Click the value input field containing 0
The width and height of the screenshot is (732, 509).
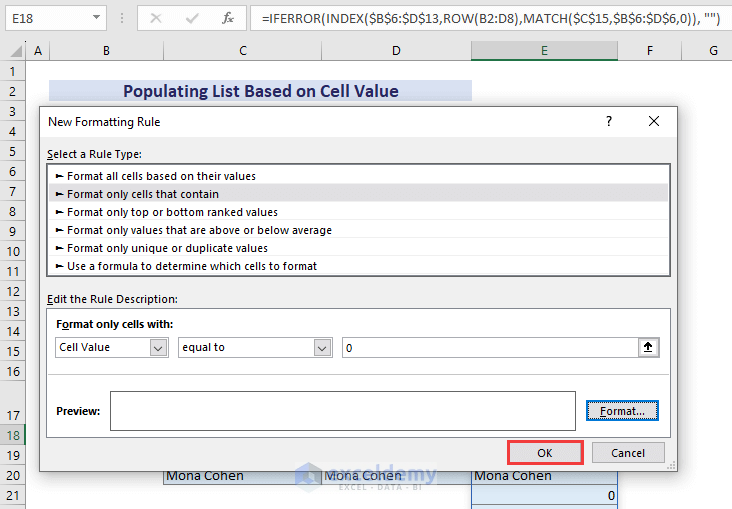[x=489, y=348]
